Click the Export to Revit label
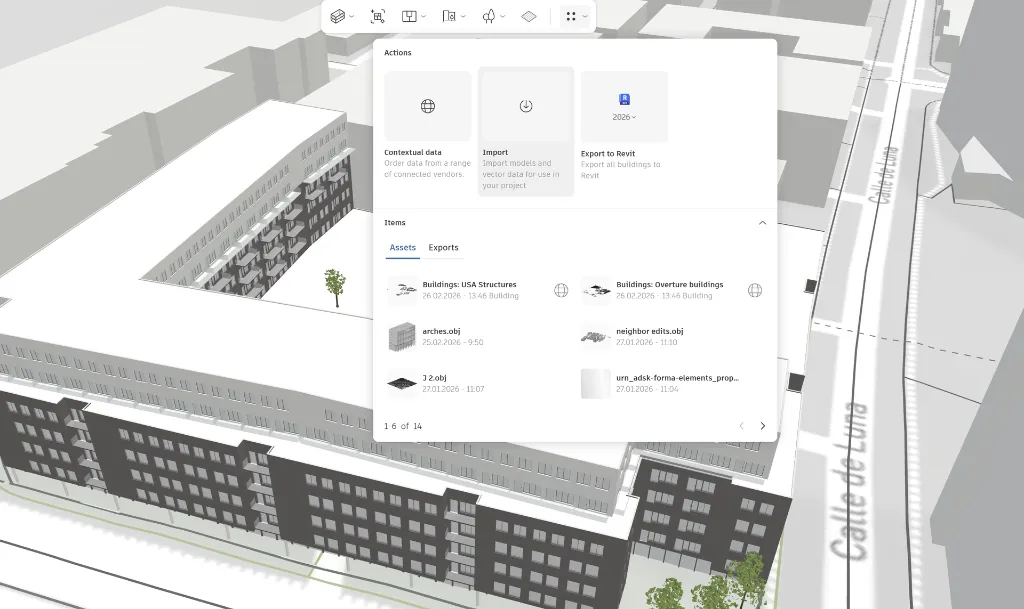 click(608, 153)
